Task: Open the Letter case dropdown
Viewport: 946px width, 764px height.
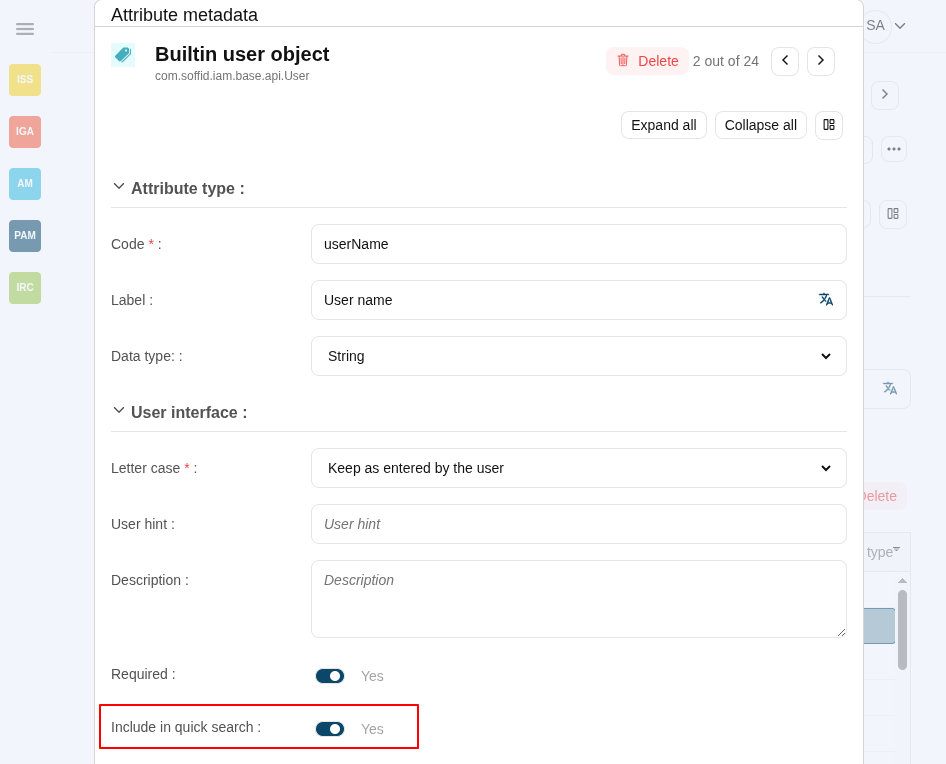Action: [578, 468]
